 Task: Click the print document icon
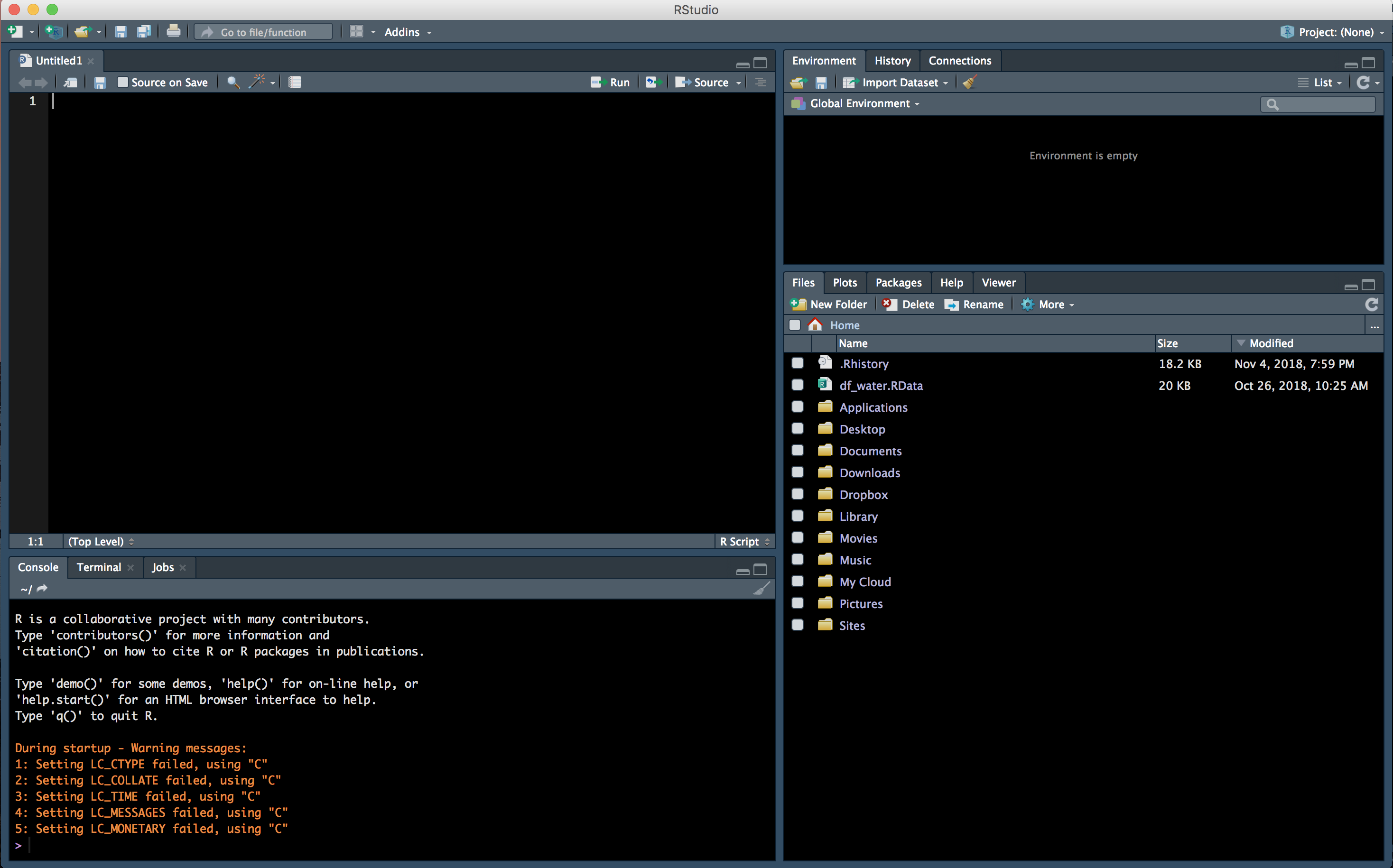click(x=173, y=32)
